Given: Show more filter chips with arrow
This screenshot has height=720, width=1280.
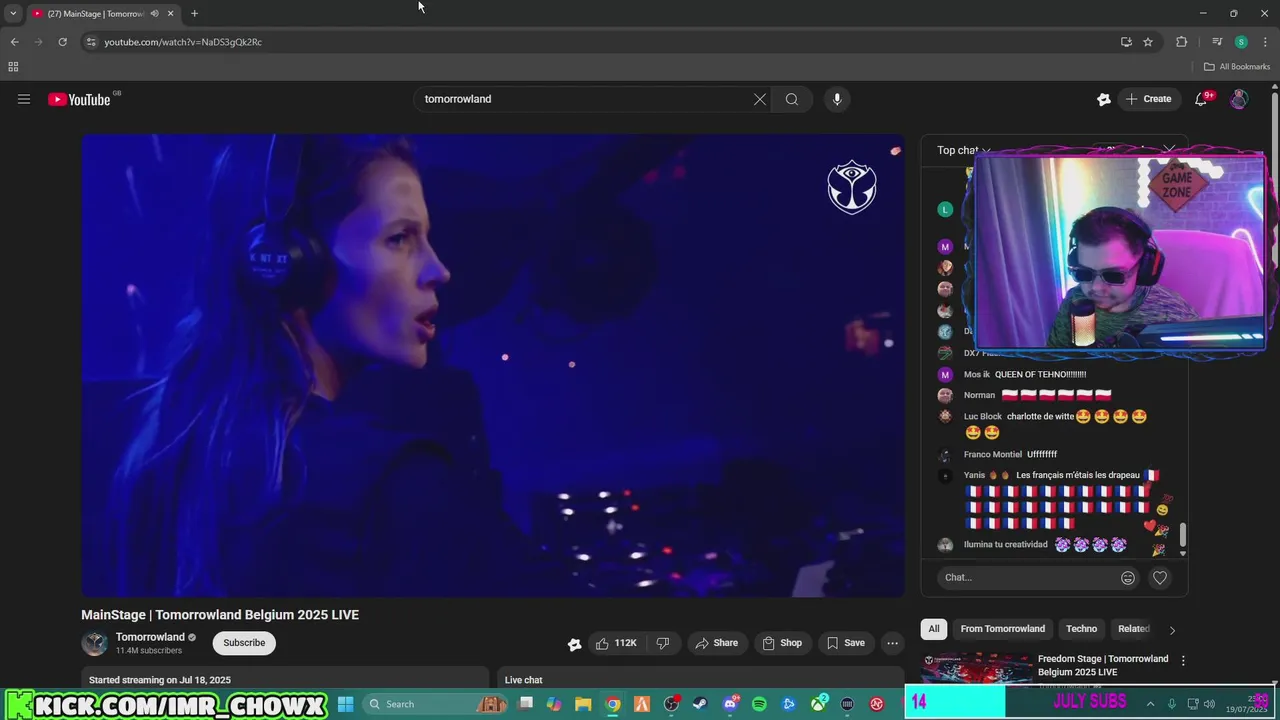Looking at the screenshot, I should coord(1172,630).
